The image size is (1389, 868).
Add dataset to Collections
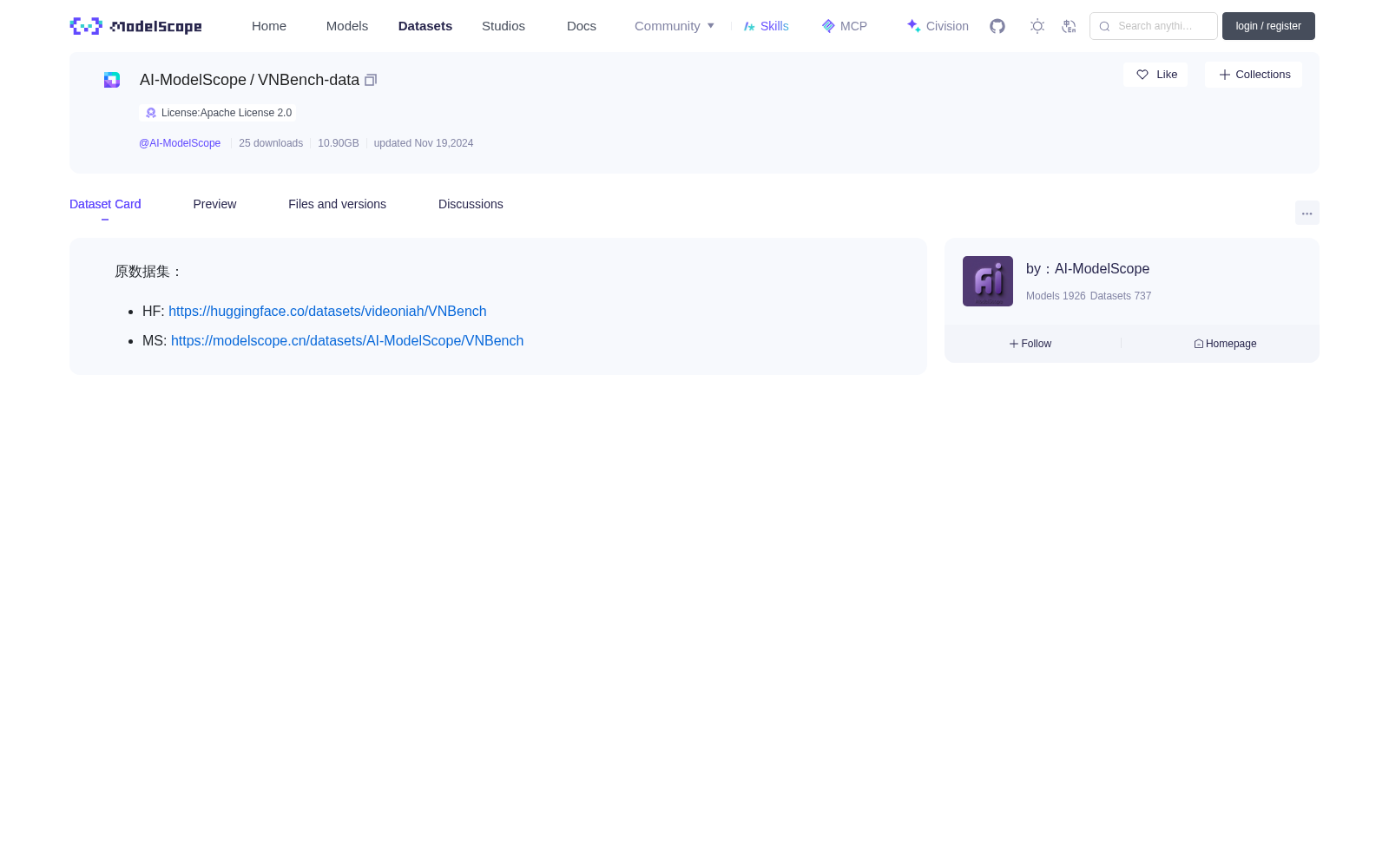click(x=1254, y=75)
